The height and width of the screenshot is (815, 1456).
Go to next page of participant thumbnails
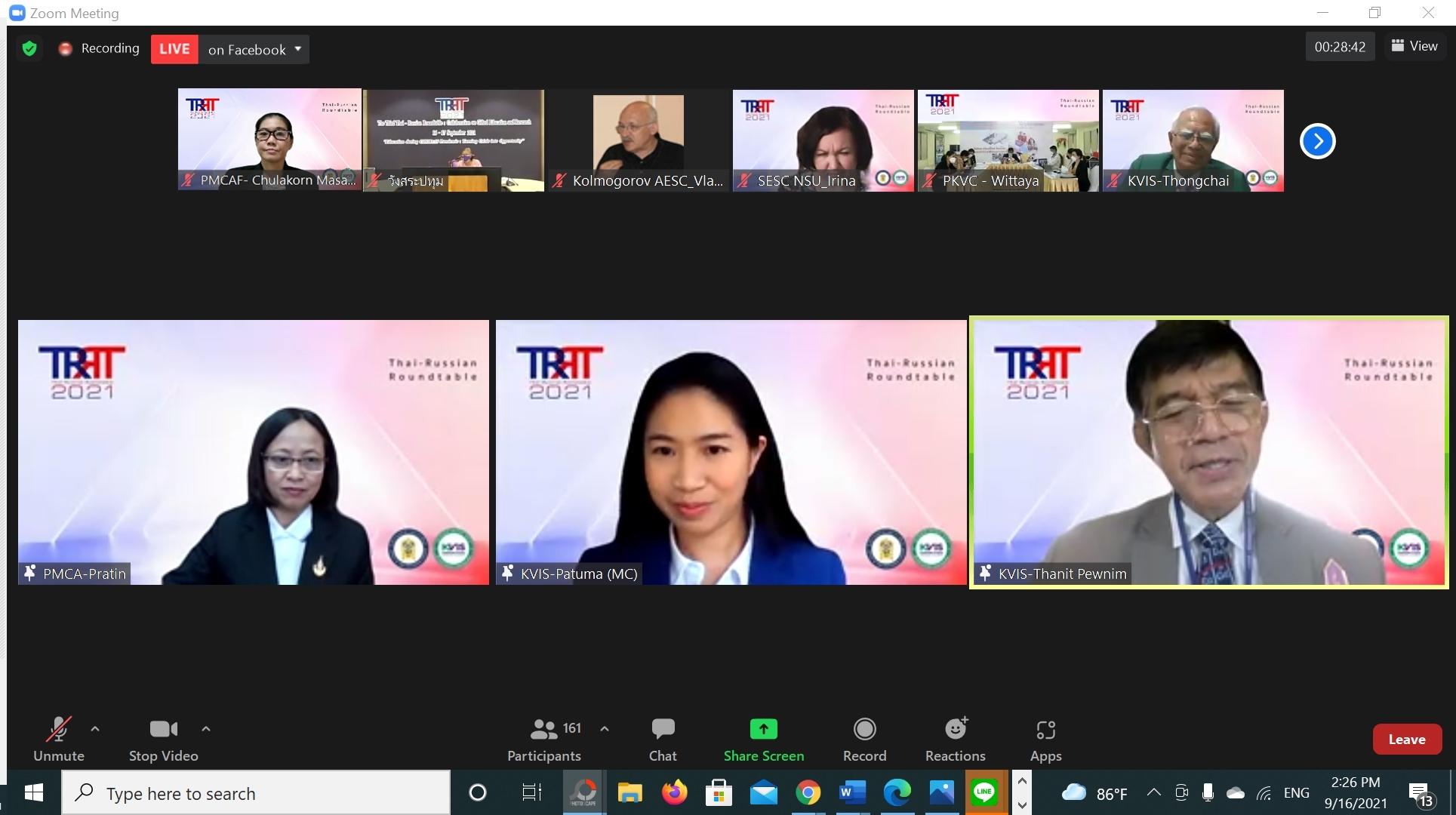click(x=1318, y=141)
